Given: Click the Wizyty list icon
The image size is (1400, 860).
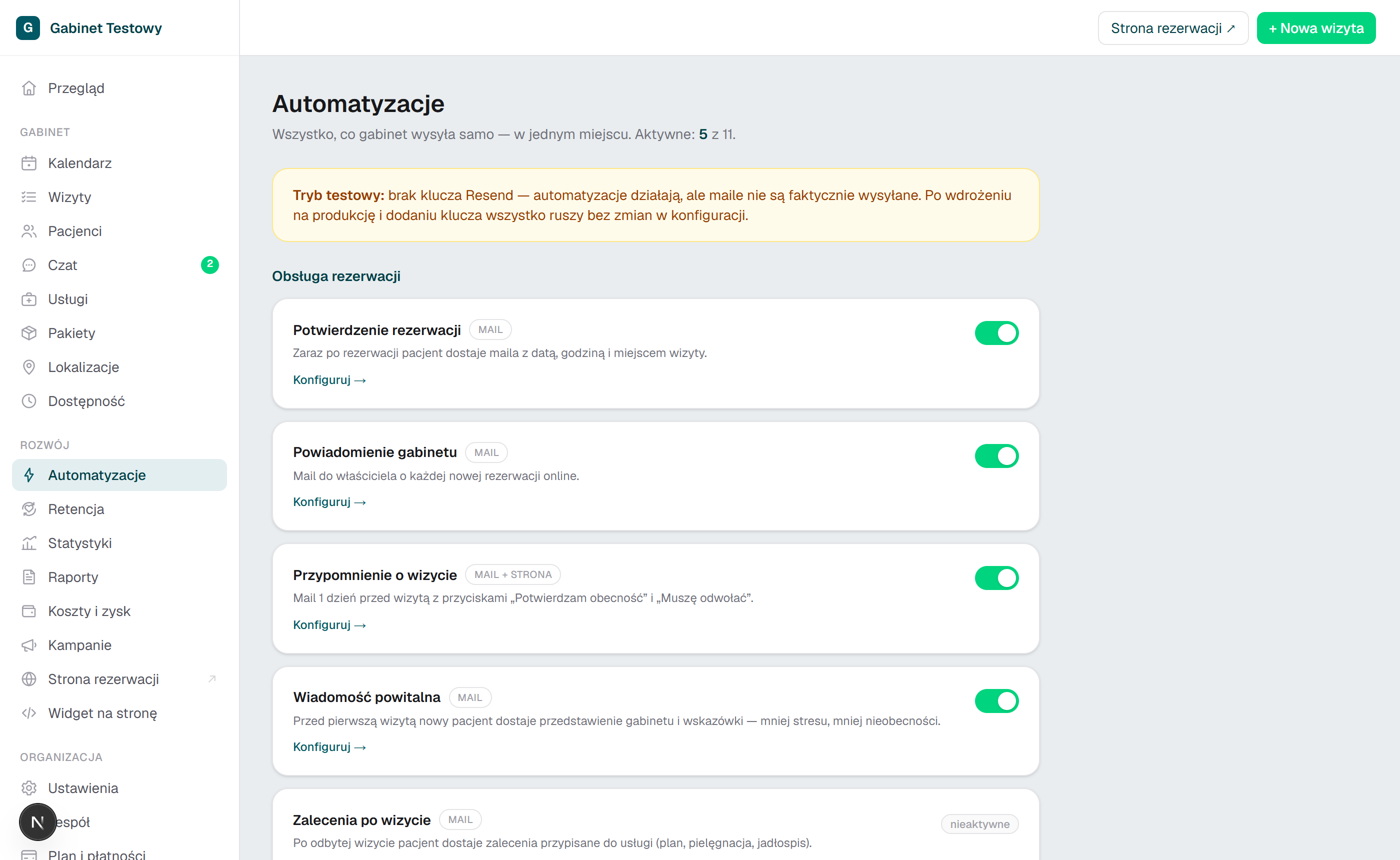Looking at the screenshot, I should coord(29,197).
